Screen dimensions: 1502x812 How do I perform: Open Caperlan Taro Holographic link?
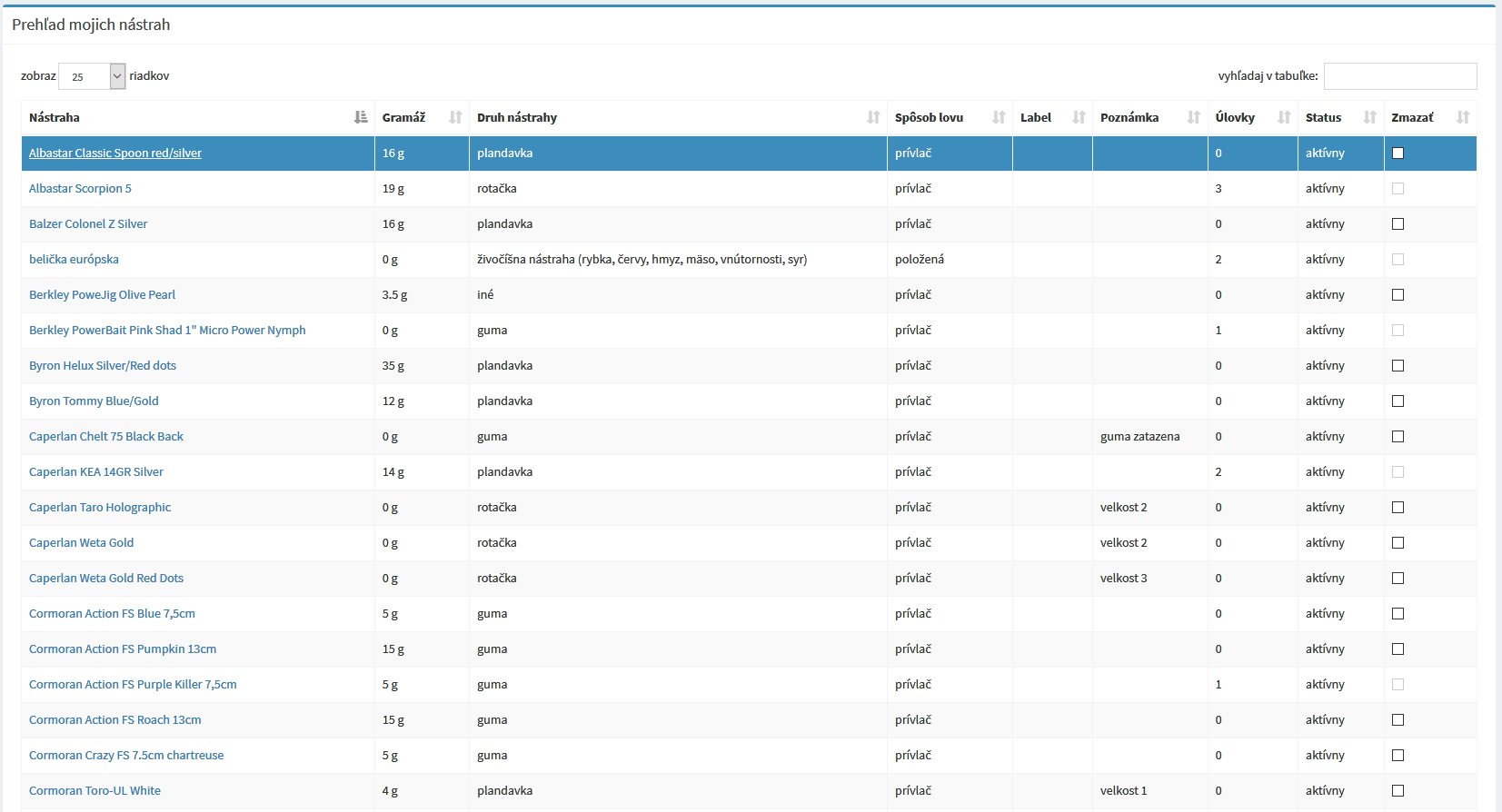pyautogui.click(x=100, y=508)
